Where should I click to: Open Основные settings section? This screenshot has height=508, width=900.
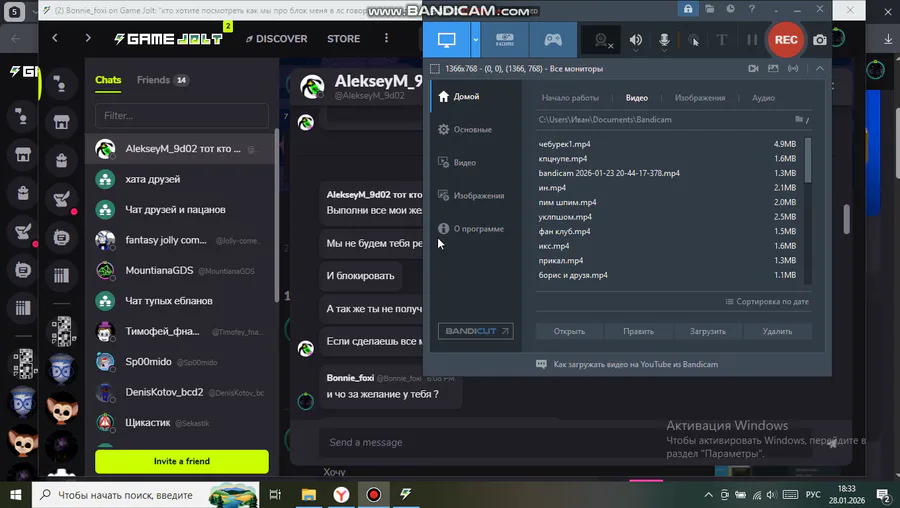472,129
